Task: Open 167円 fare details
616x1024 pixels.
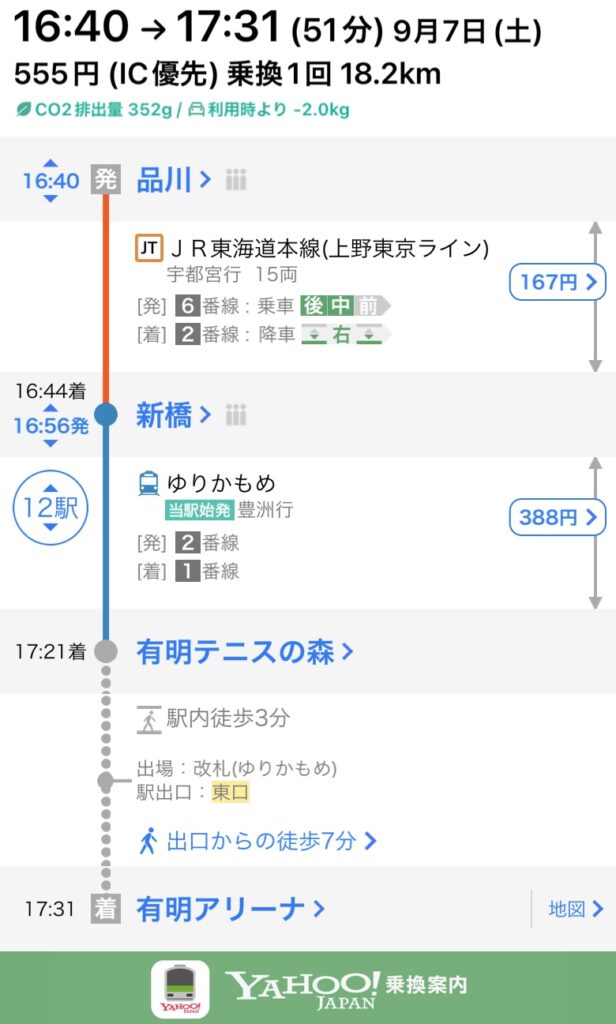Action: click(557, 283)
